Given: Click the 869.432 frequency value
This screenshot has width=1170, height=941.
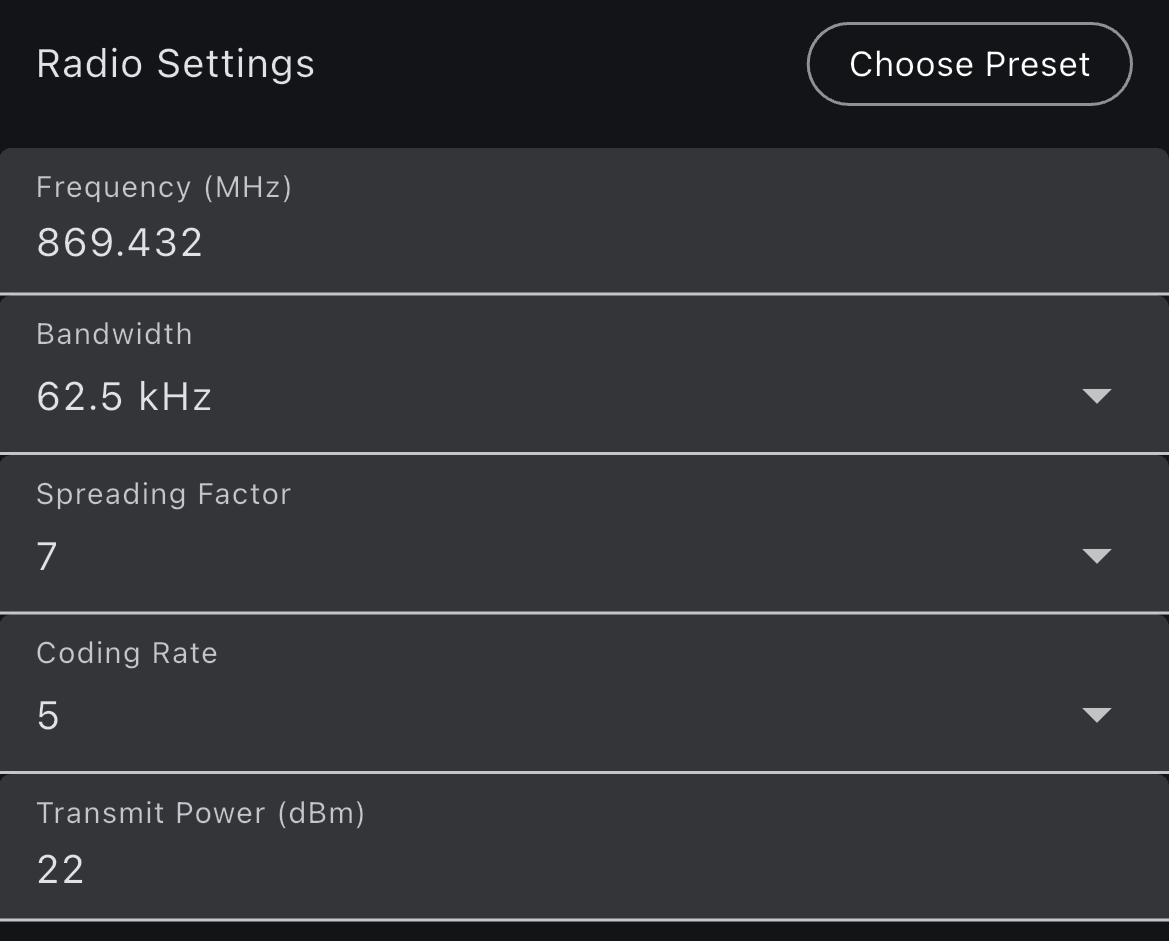Looking at the screenshot, I should [x=120, y=242].
